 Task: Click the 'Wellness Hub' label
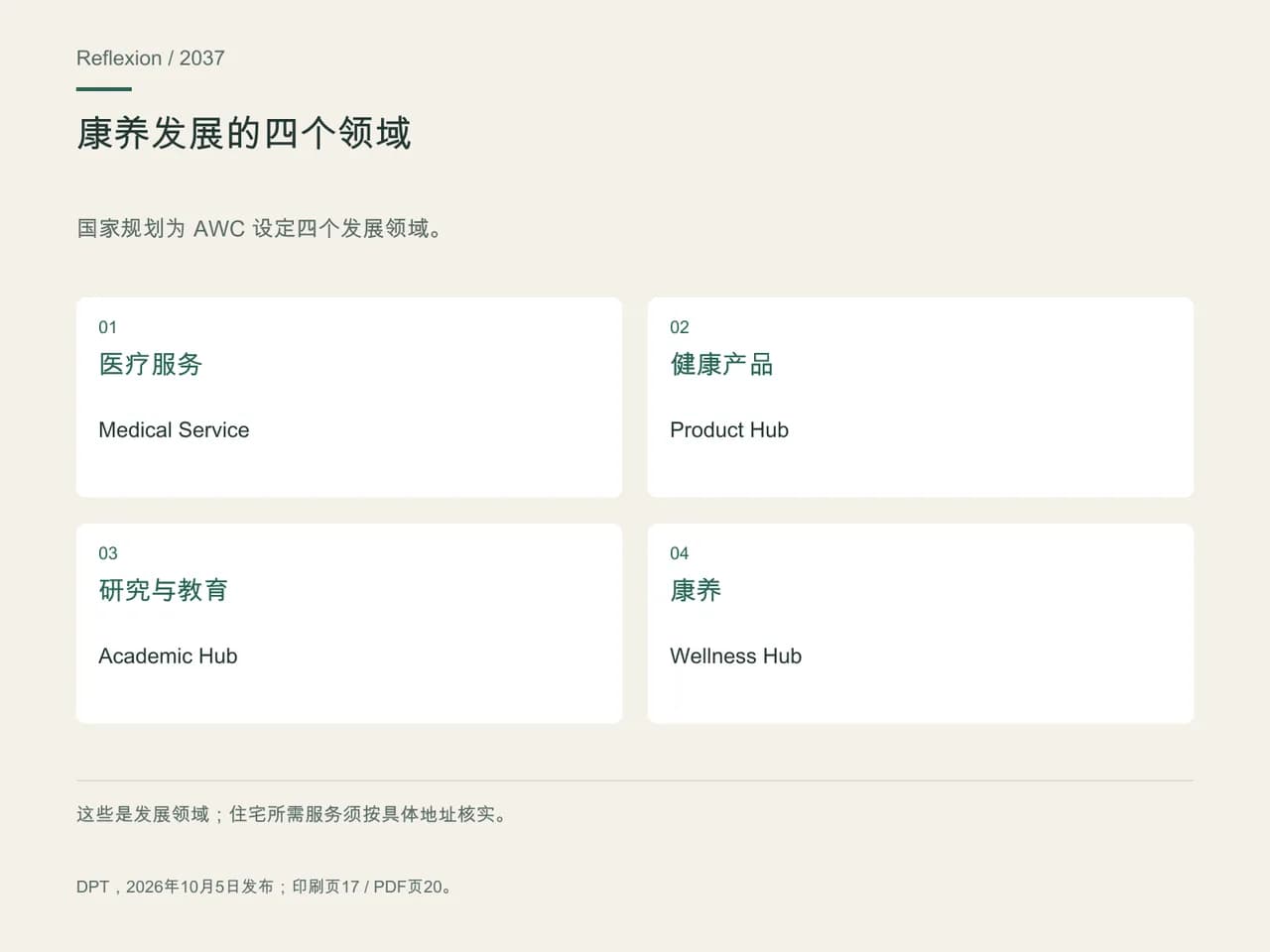coord(735,655)
